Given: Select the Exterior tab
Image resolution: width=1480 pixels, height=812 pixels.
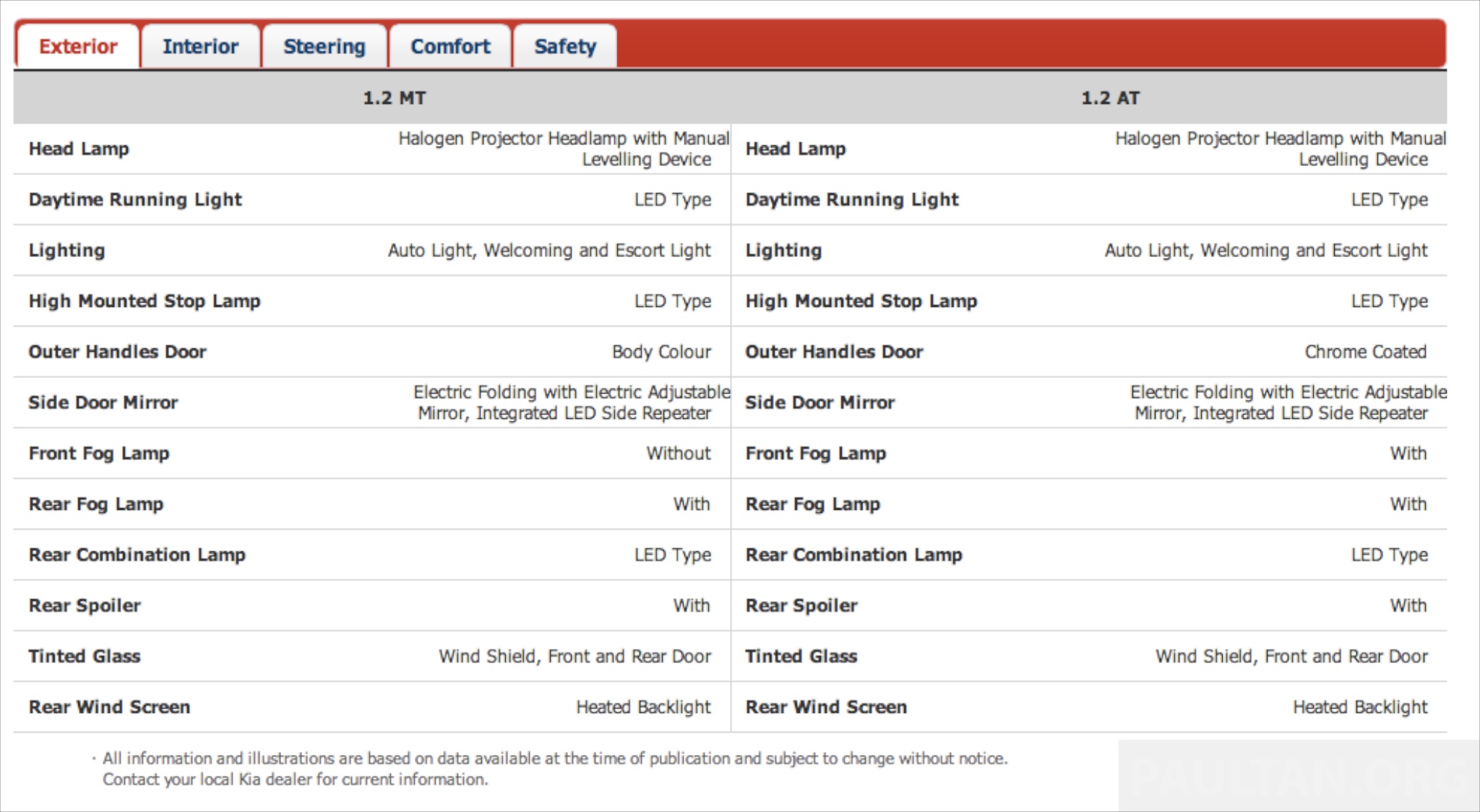Looking at the screenshot, I should 77,47.
